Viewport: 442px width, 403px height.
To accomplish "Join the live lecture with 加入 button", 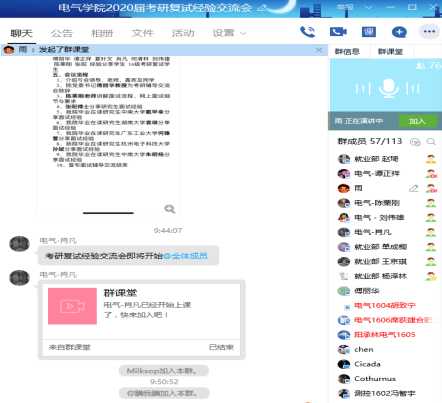I will (418, 121).
